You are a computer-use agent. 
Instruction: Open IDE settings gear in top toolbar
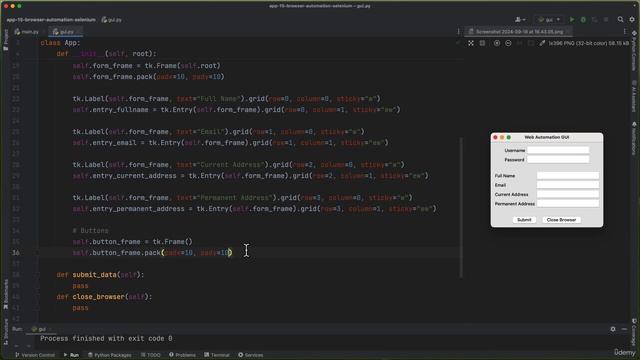[x=632, y=20]
